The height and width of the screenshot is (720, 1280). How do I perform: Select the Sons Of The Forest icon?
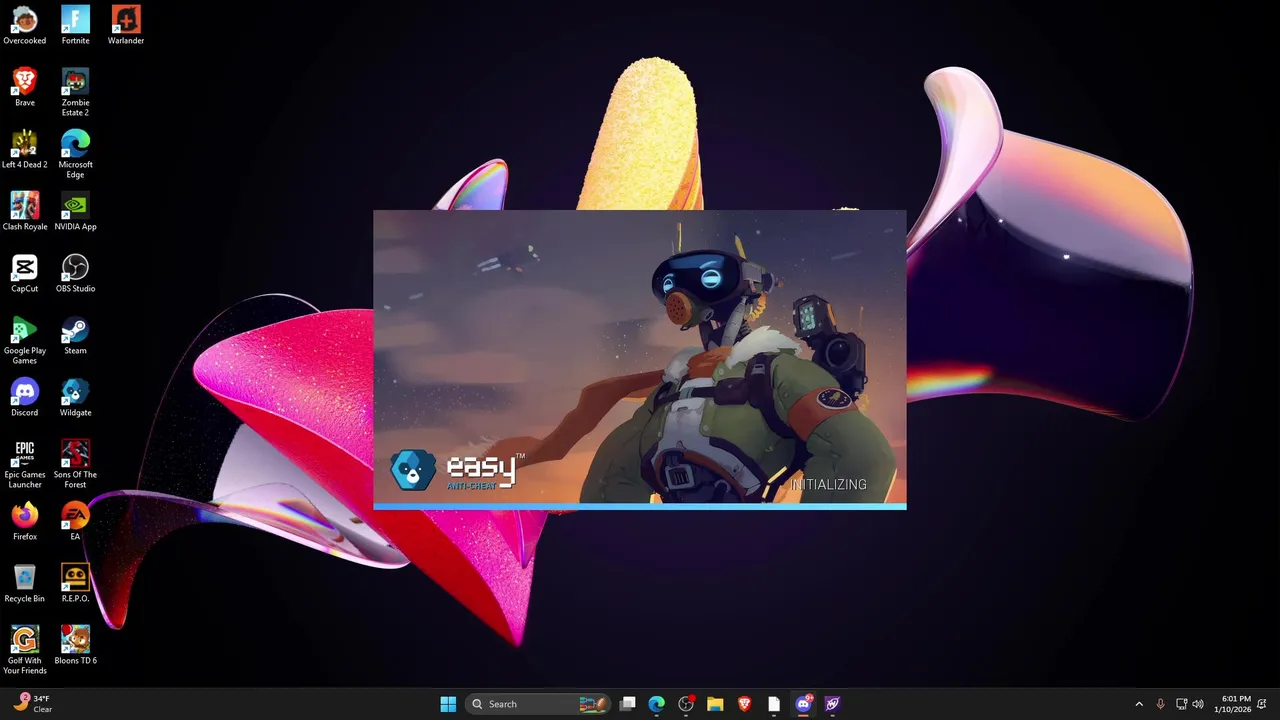pyautogui.click(x=75, y=464)
